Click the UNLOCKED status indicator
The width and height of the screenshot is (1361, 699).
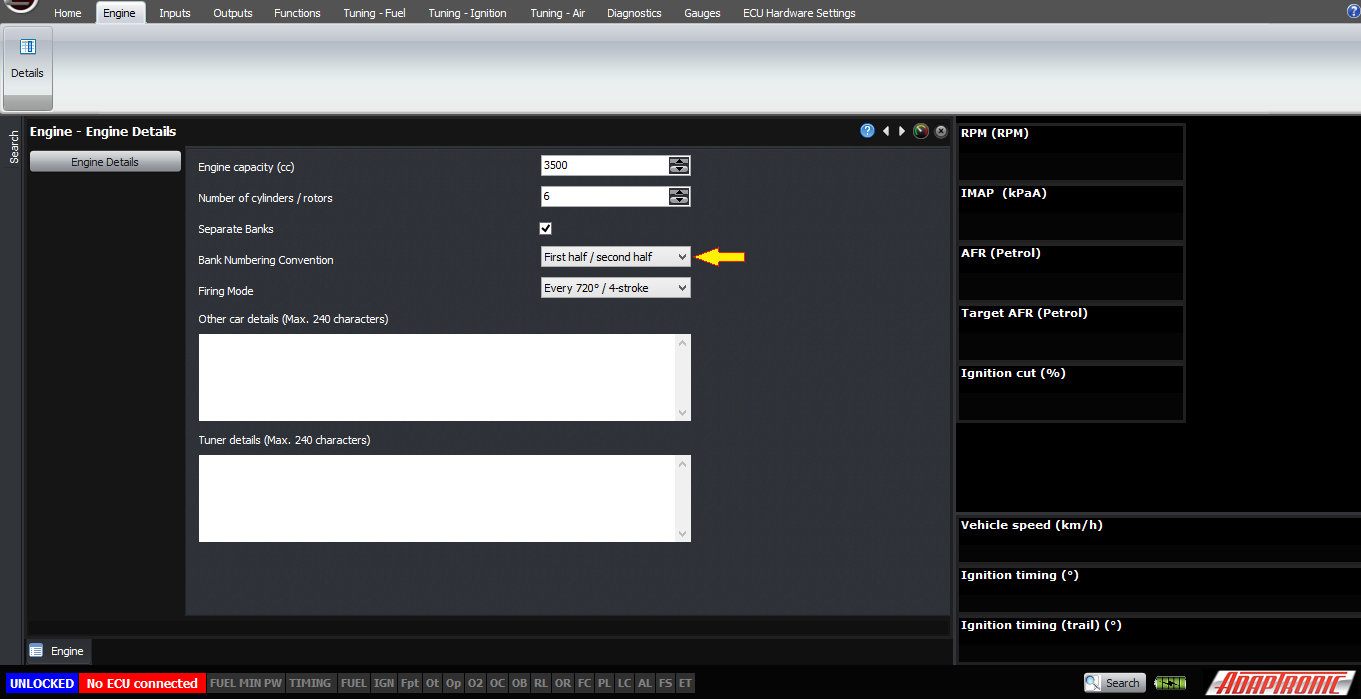[42, 684]
